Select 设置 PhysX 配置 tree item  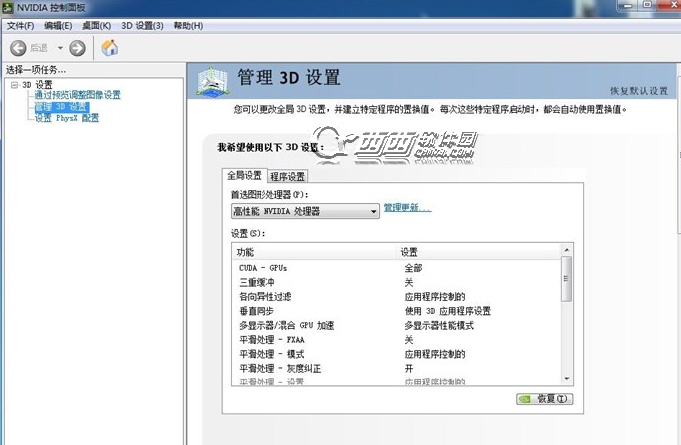pos(67,118)
